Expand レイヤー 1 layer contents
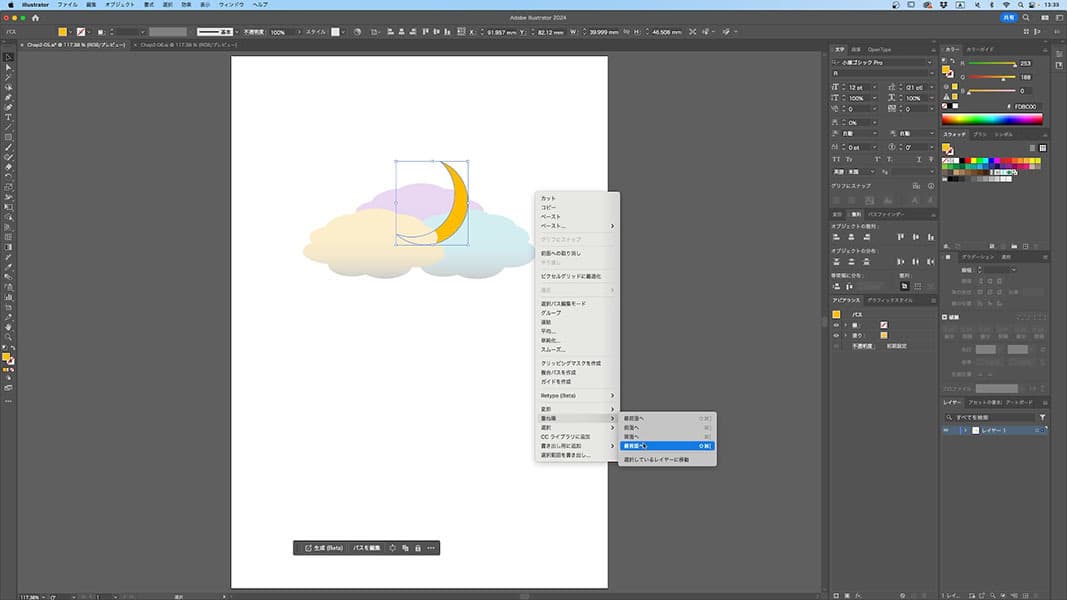This screenshot has width=1067, height=600. point(965,430)
